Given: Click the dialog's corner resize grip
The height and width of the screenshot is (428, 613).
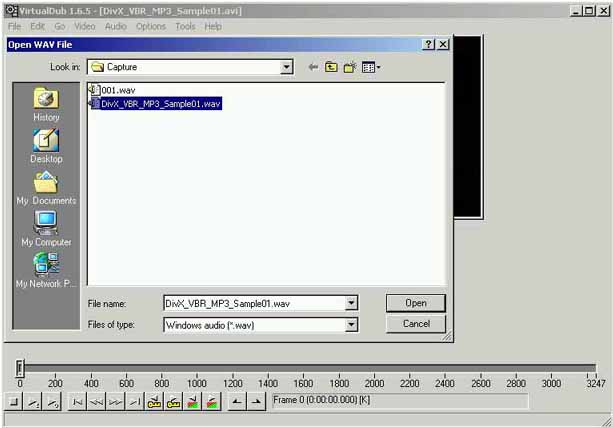Looking at the screenshot, I should coord(446,336).
